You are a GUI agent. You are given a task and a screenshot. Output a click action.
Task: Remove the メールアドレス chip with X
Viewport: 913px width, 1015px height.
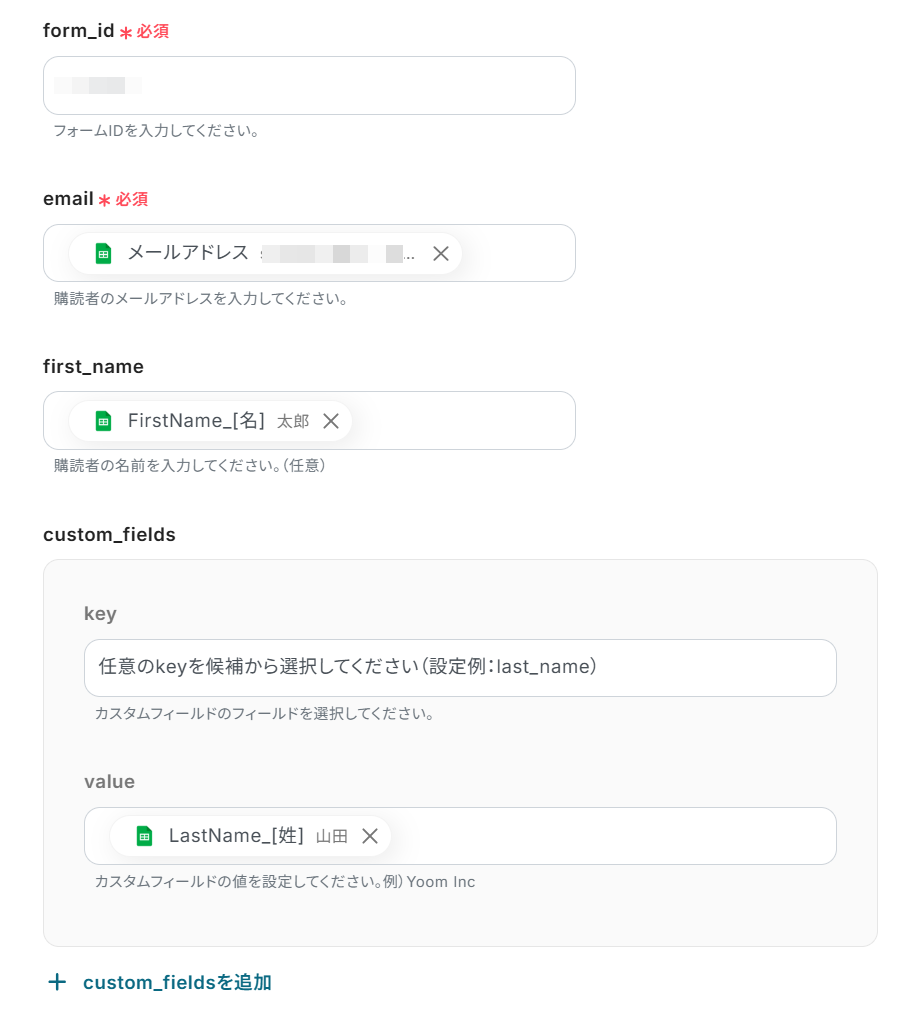(x=441, y=254)
